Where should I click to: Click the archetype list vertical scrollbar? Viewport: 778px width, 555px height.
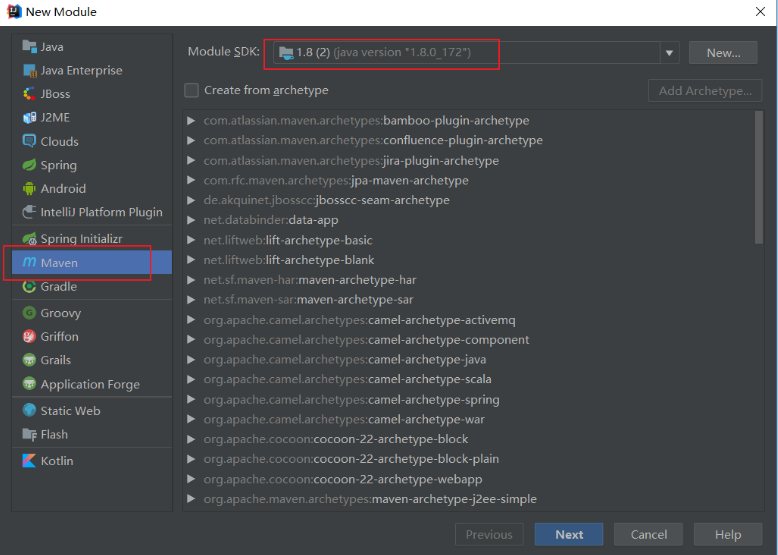(759, 177)
